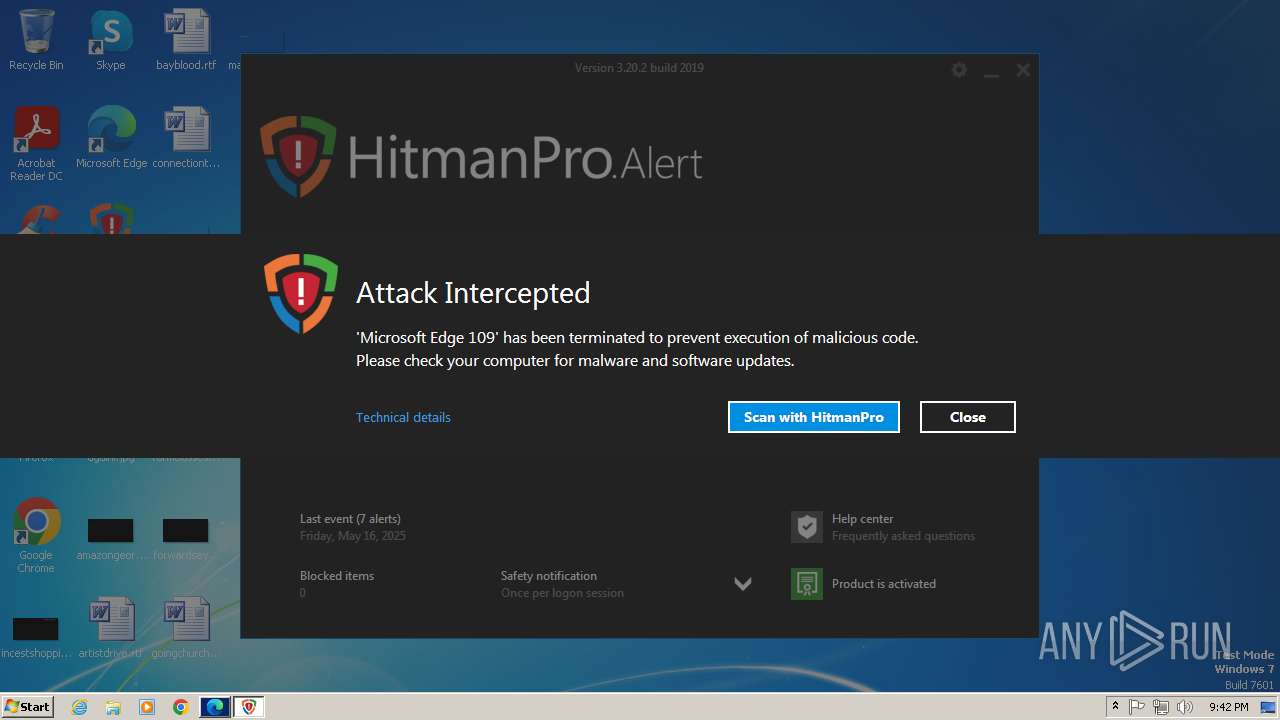The width and height of the screenshot is (1280, 720).
Task: Click 'Frequently asked questions' text
Action: pos(903,536)
